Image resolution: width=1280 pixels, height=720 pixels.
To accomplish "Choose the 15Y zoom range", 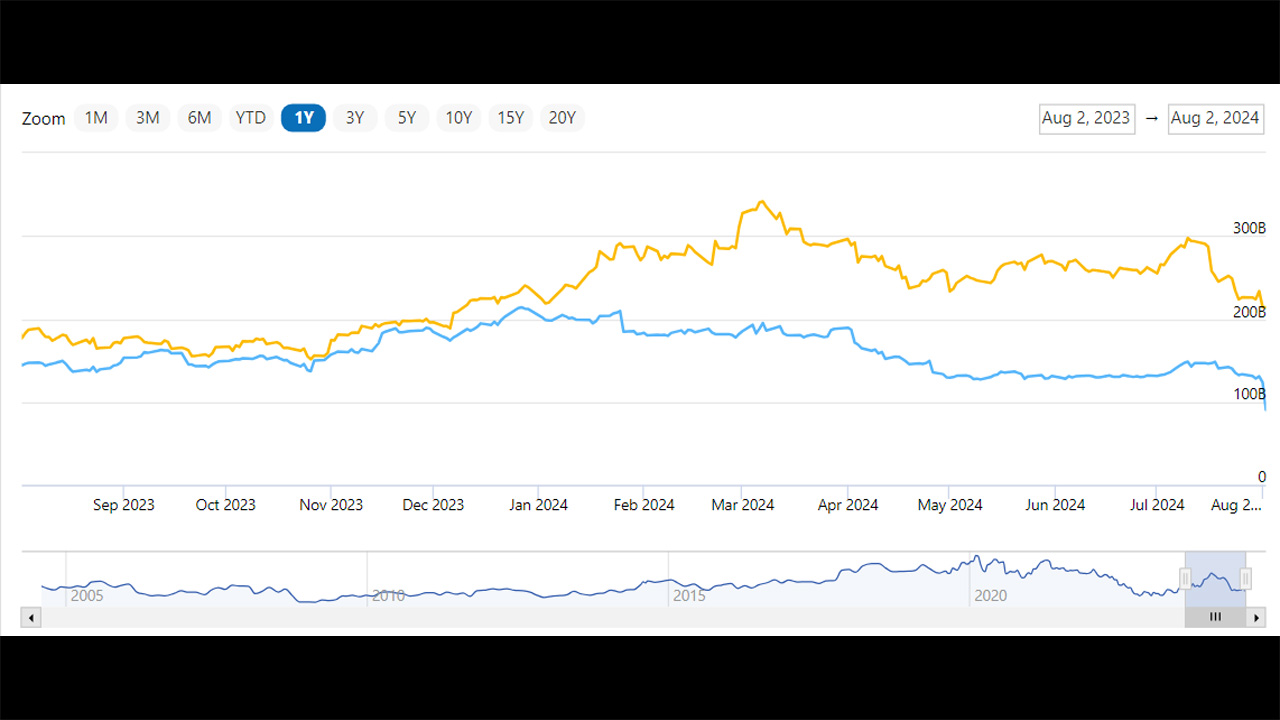I will (x=511, y=118).
